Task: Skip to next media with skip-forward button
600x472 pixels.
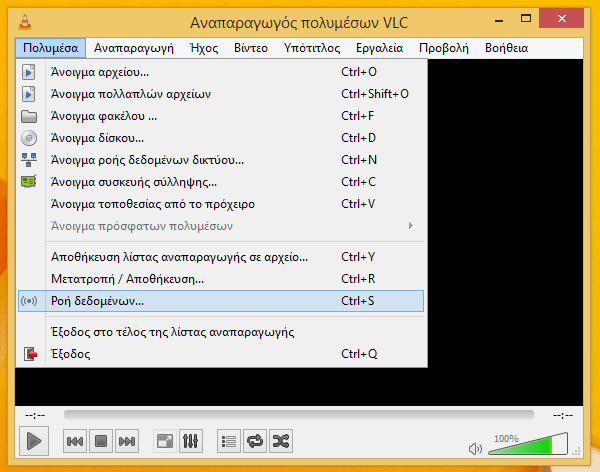Action: [127, 441]
